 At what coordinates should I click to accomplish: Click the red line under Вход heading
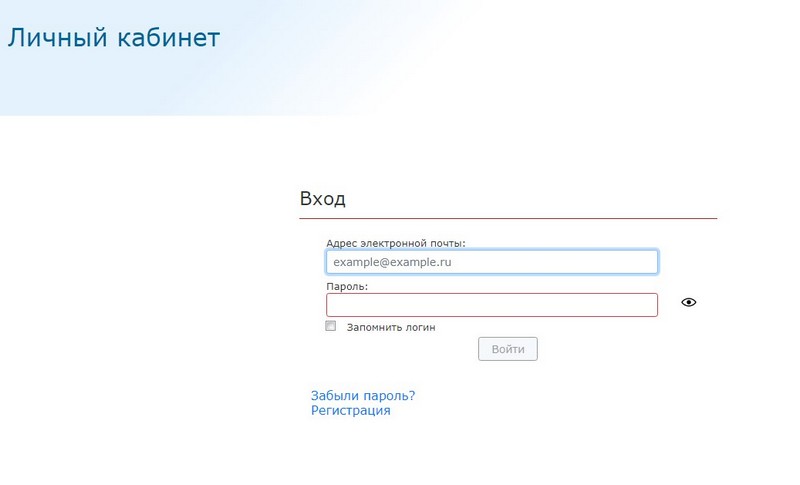(x=508, y=217)
